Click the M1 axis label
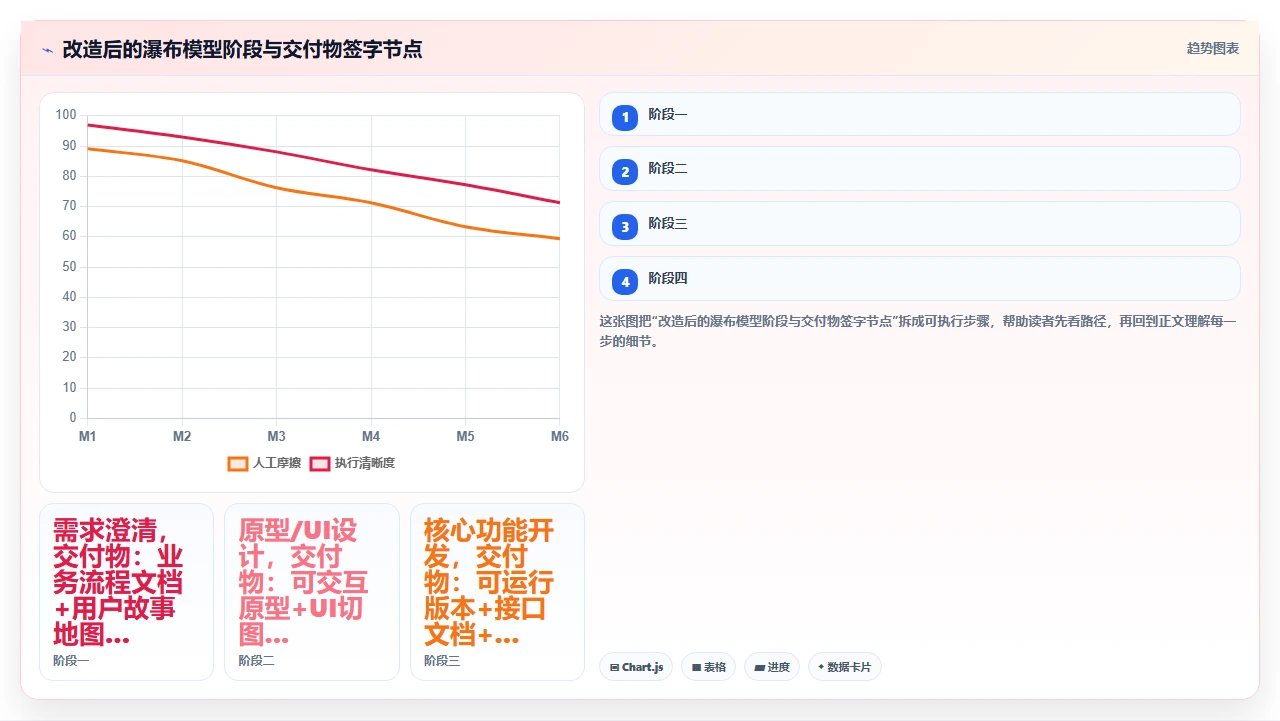1280x721 pixels. 87,436
